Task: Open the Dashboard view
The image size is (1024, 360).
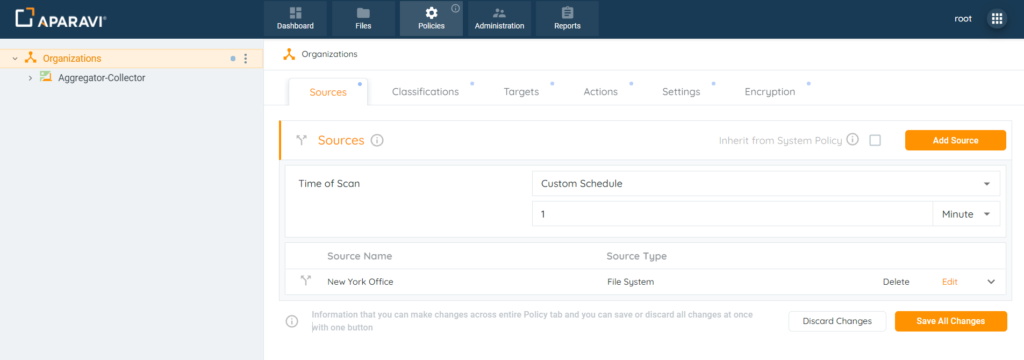Action: click(x=295, y=18)
